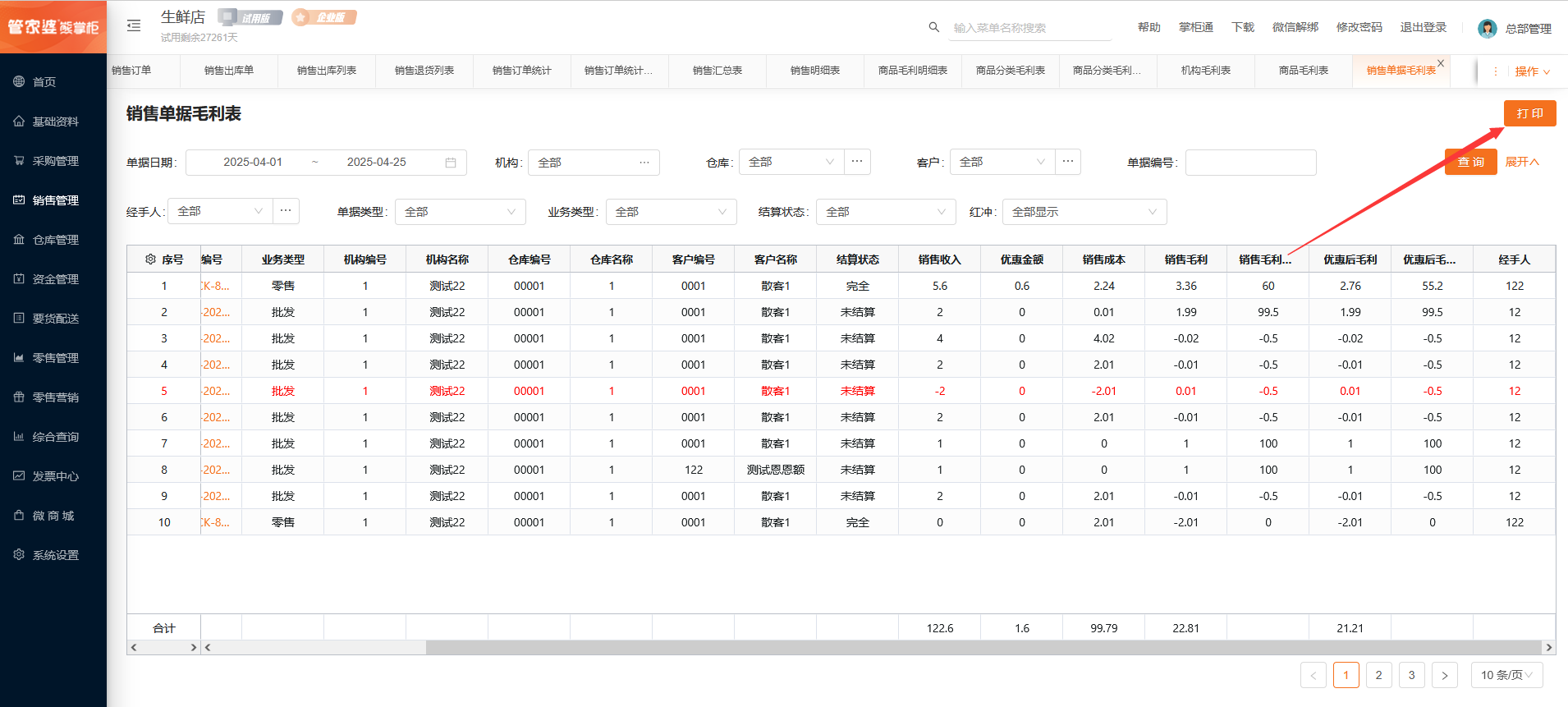Go to page 3
The height and width of the screenshot is (707, 1568).
(1412, 675)
